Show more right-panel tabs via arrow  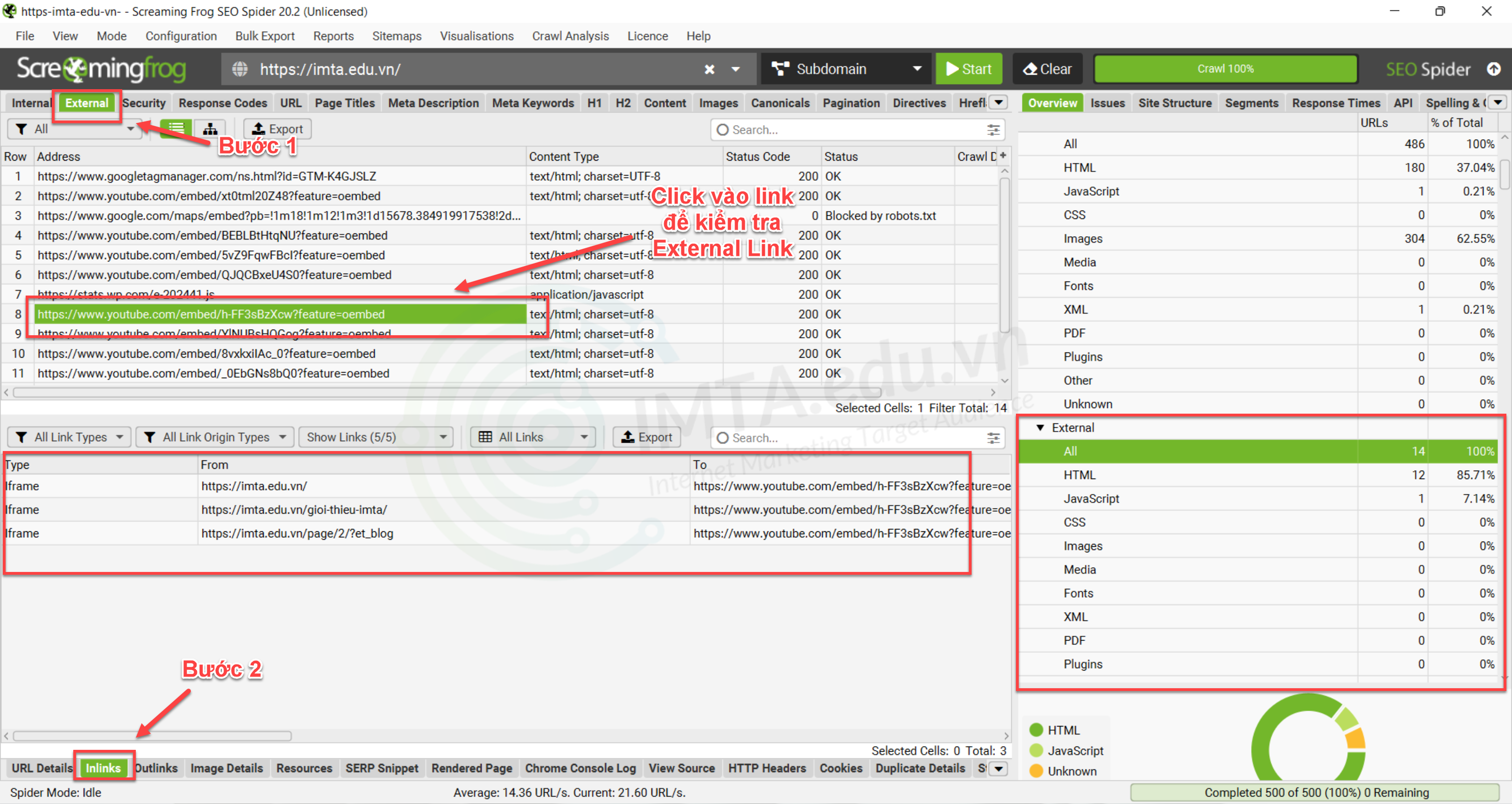point(1498,103)
